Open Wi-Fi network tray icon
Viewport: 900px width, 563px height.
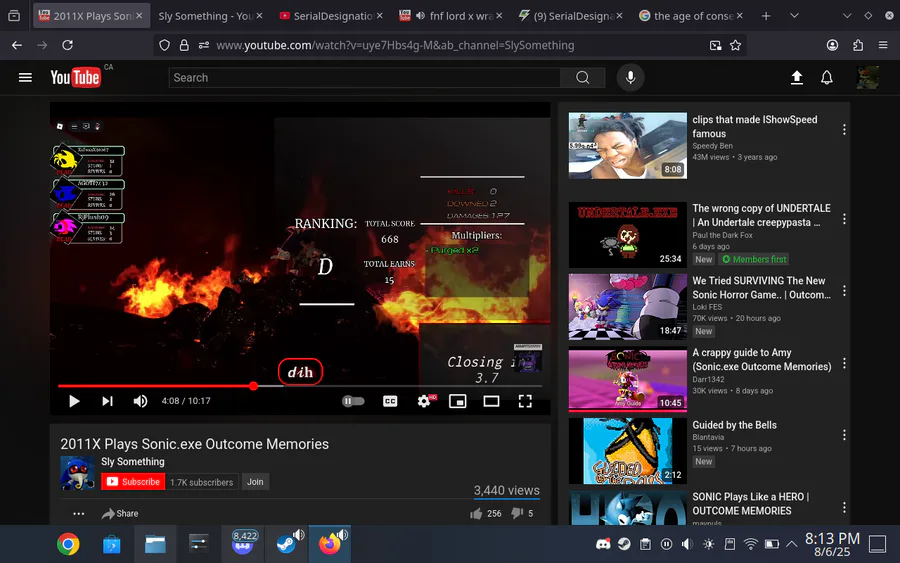coord(750,544)
